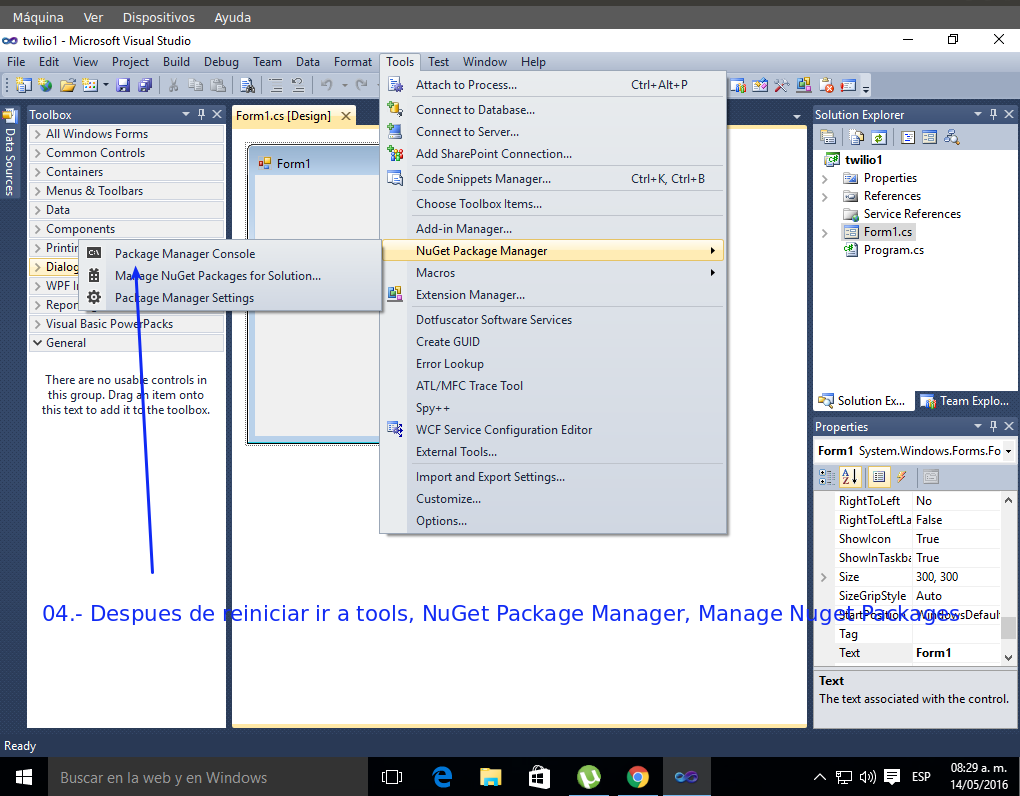Switch to the Solution Explorer bottom tab

coord(863,401)
